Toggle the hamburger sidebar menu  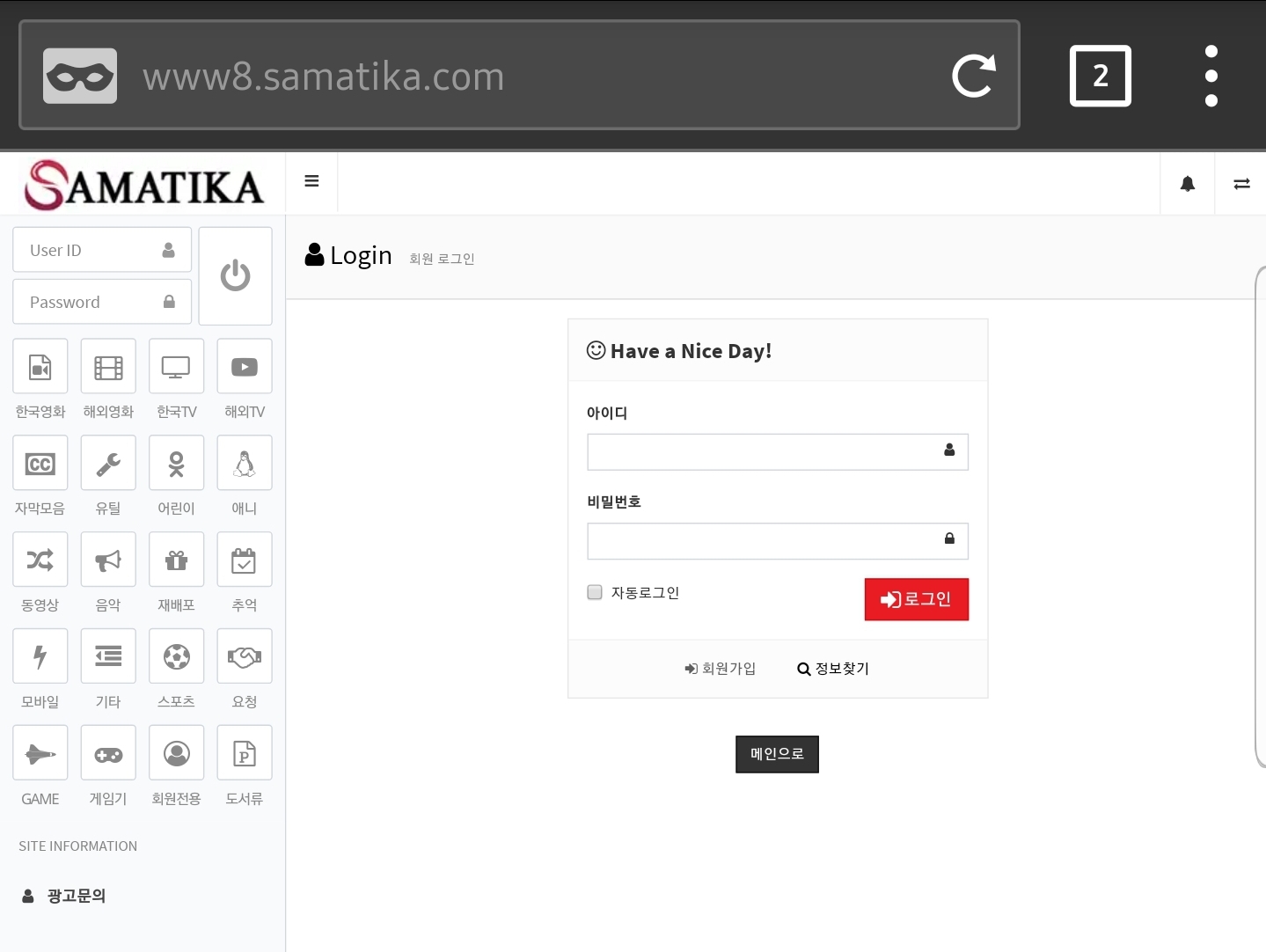311,181
